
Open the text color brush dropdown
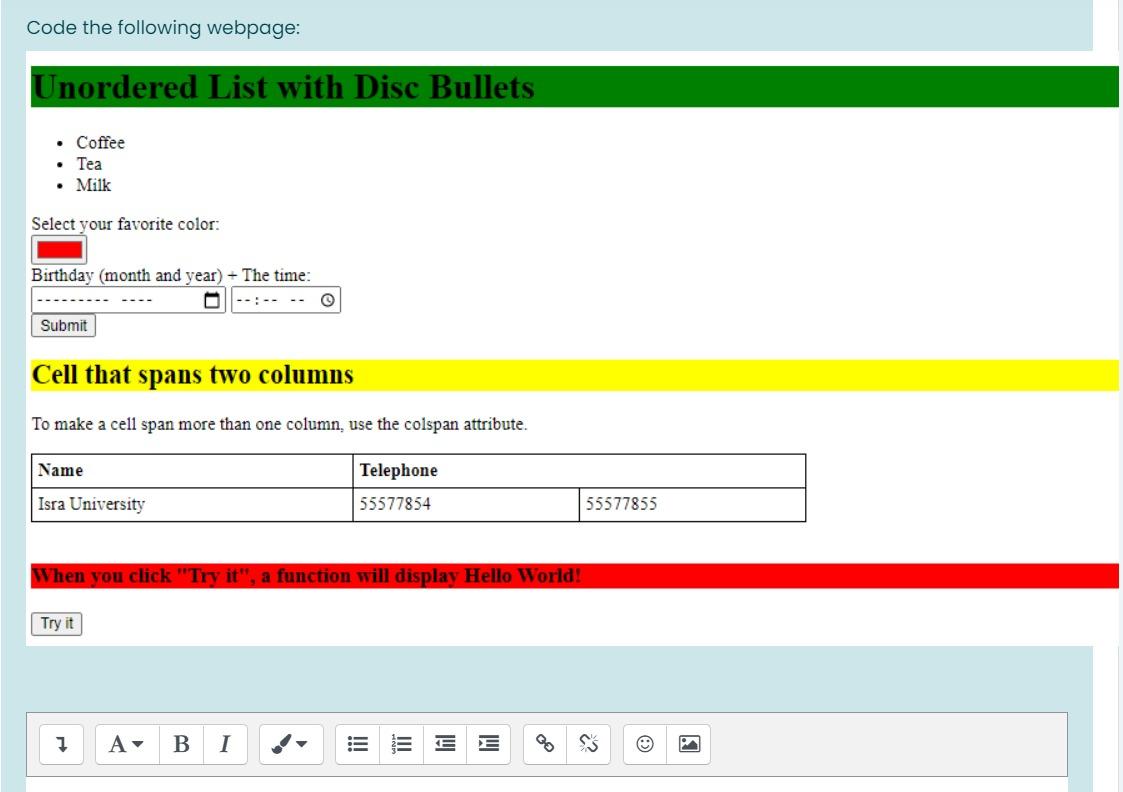tap(291, 744)
